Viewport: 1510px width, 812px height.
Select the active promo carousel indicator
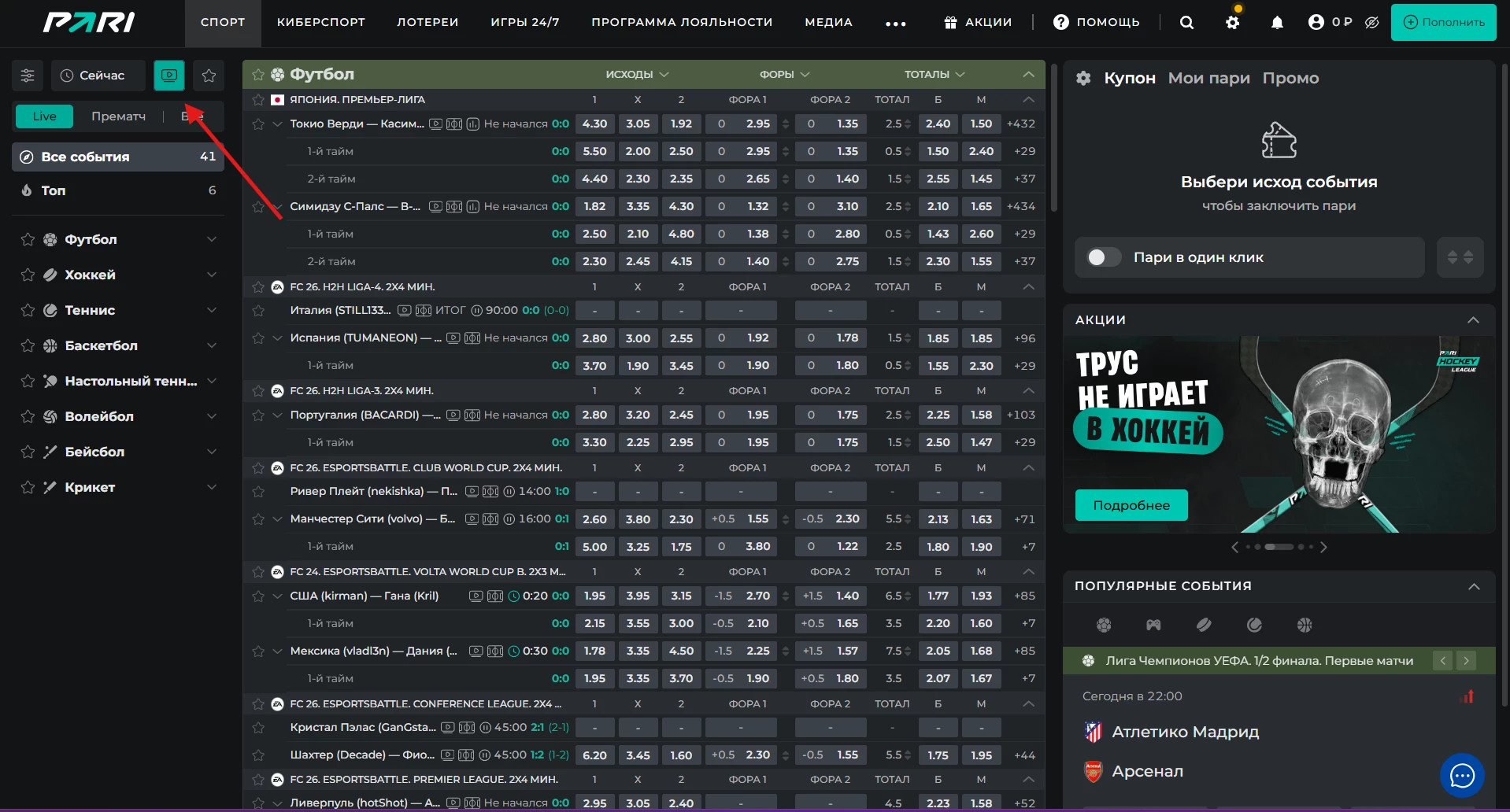pyautogui.click(x=1279, y=547)
